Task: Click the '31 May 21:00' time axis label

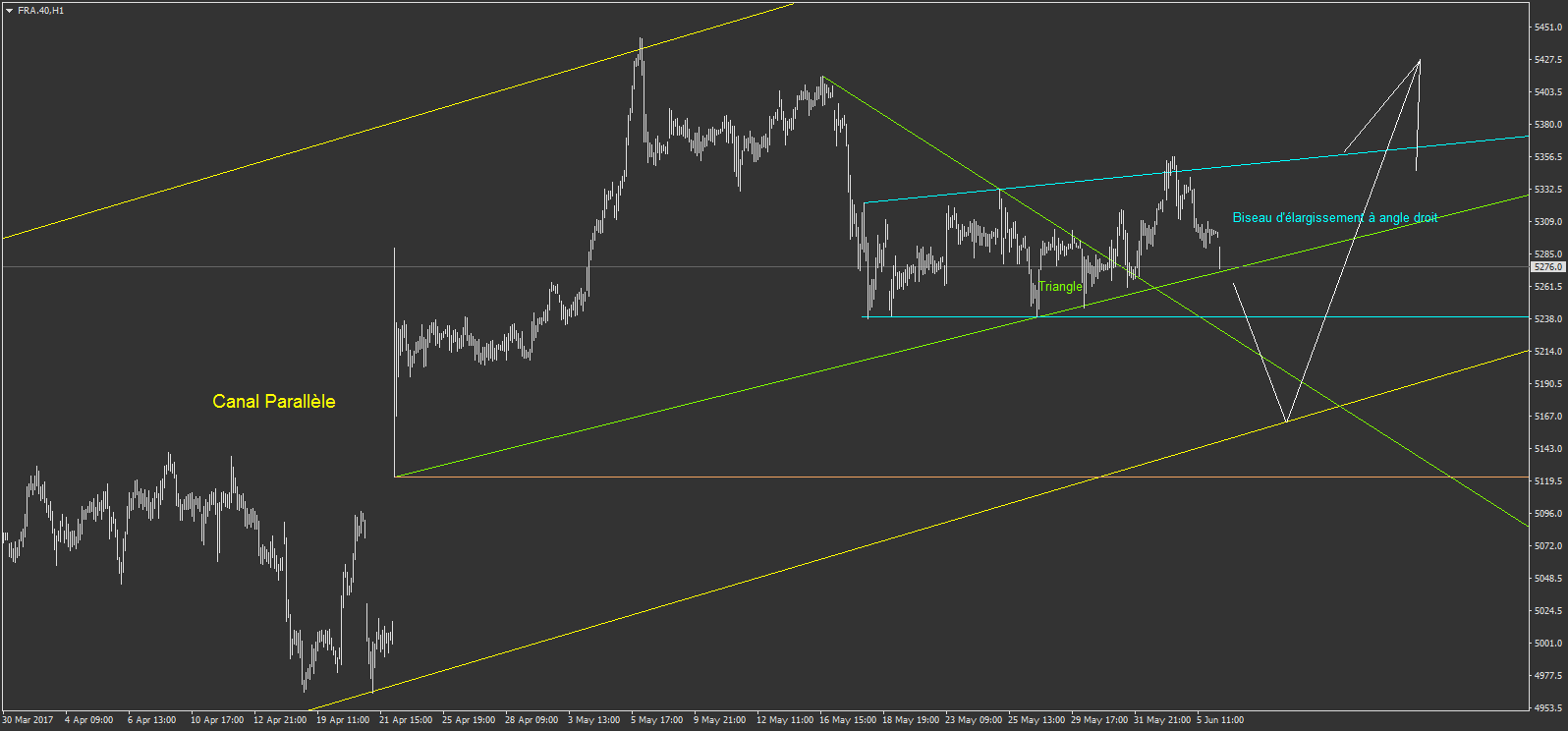Action: [1162, 720]
